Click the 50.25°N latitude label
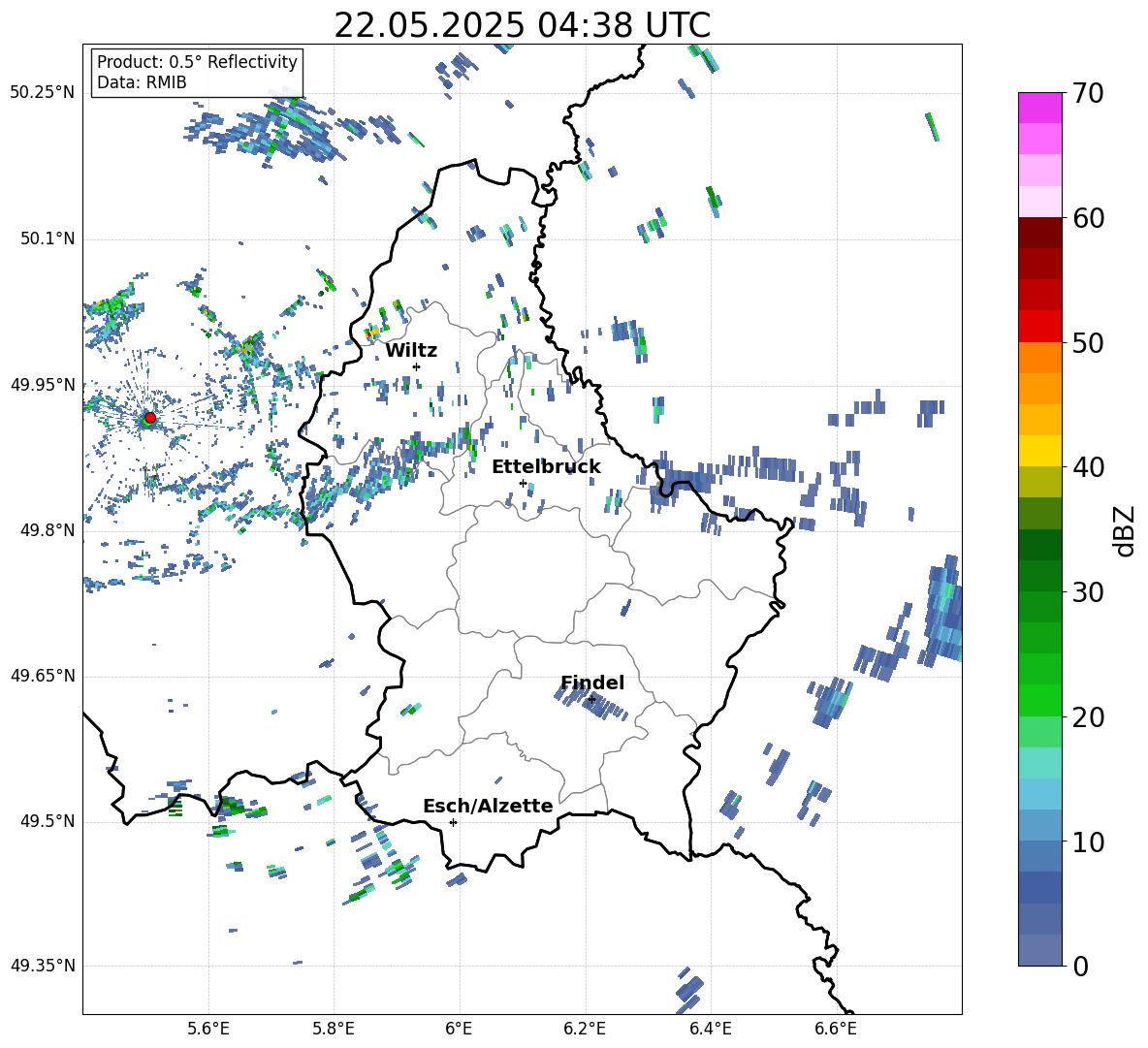This screenshot has height=1048, width=1148. point(43,93)
